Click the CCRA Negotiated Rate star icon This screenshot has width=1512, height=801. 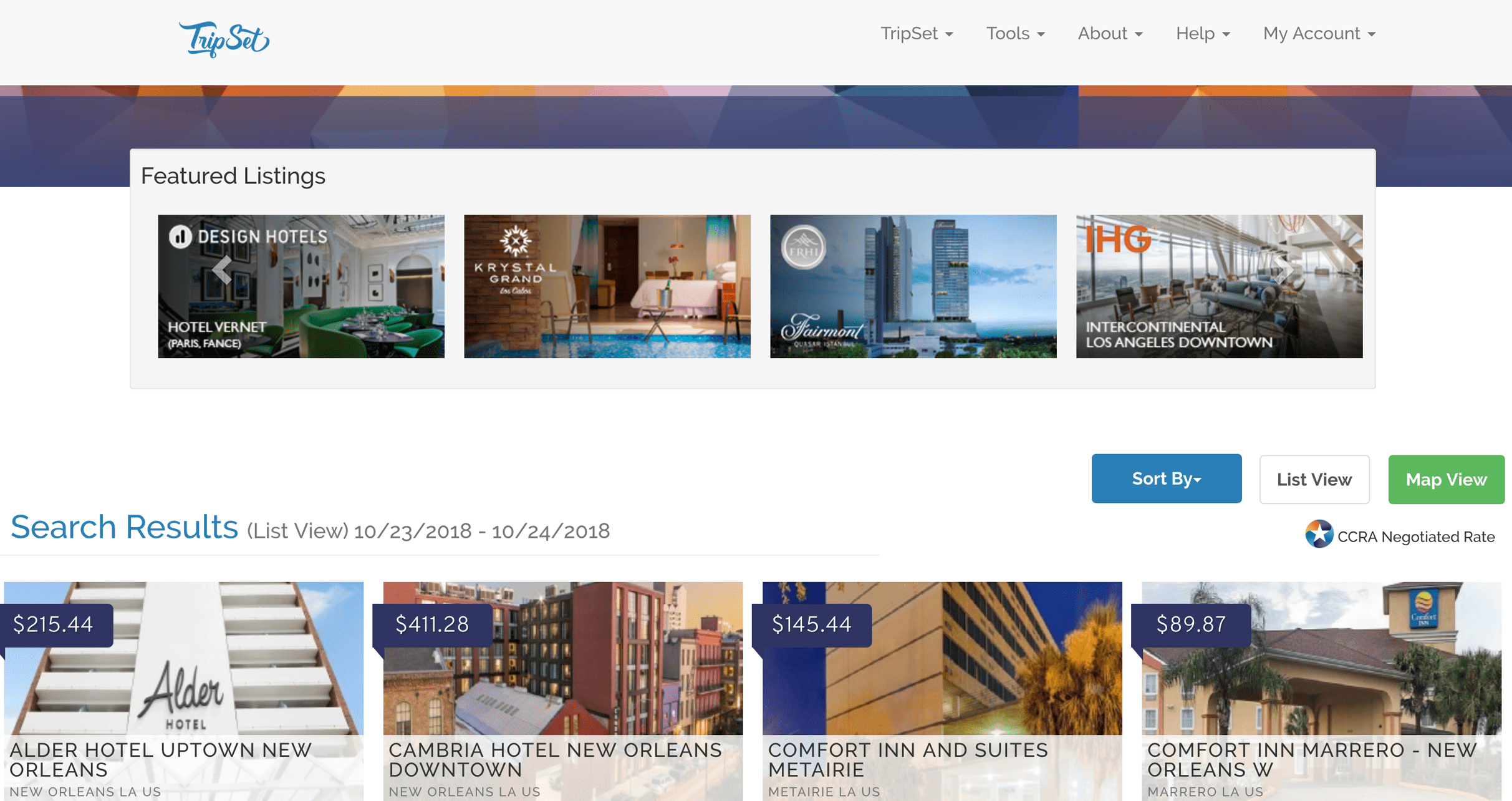1318,535
